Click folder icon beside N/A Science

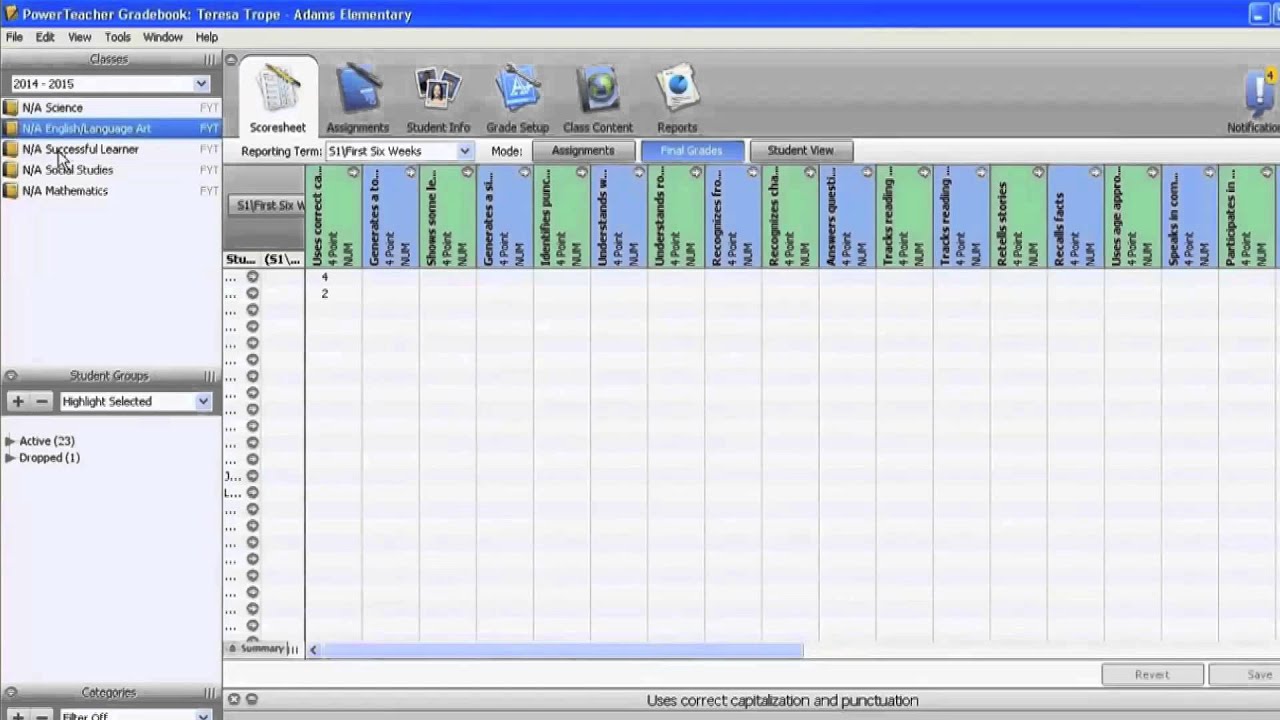[x=10, y=108]
